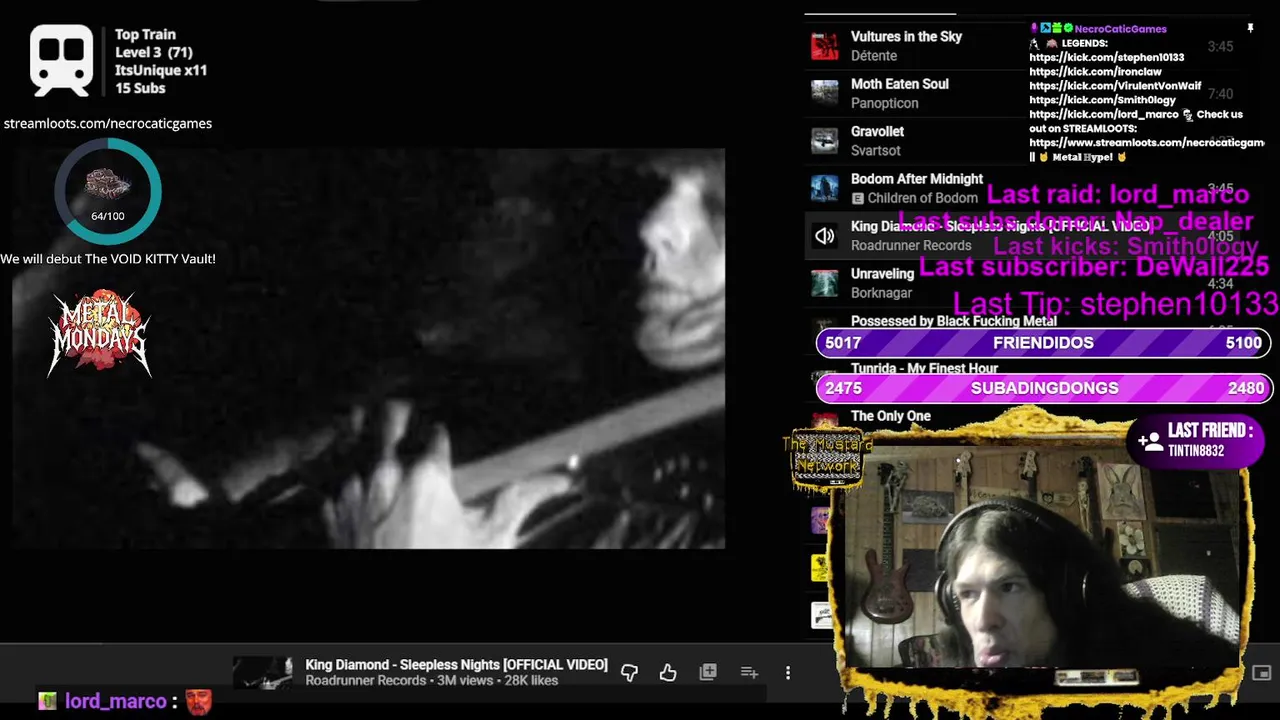Play Moth Eaten Soul from queue

900,84
